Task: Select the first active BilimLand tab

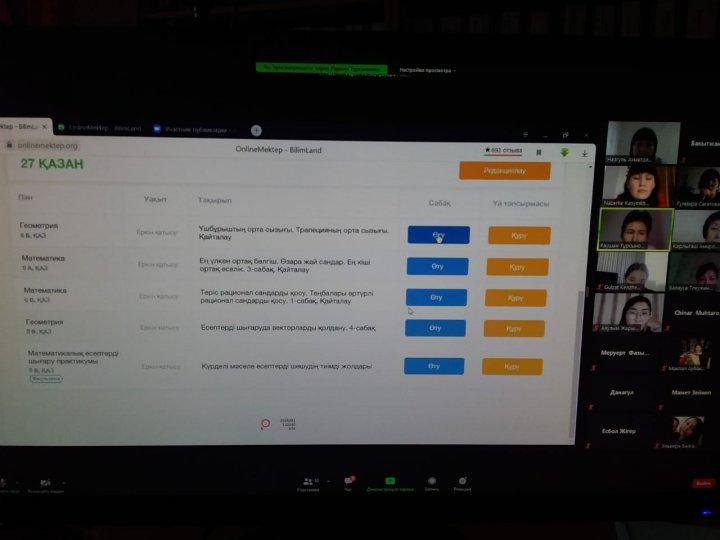Action: click(x=23, y=126)
